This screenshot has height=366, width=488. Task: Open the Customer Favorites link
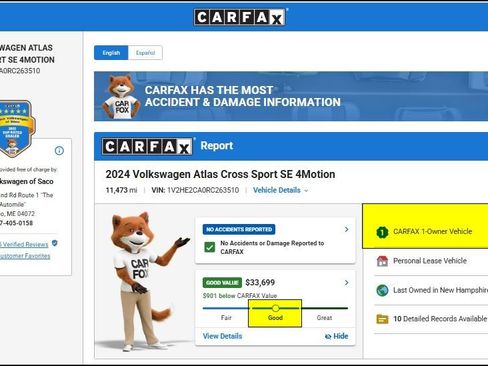[x=25, y=256]
